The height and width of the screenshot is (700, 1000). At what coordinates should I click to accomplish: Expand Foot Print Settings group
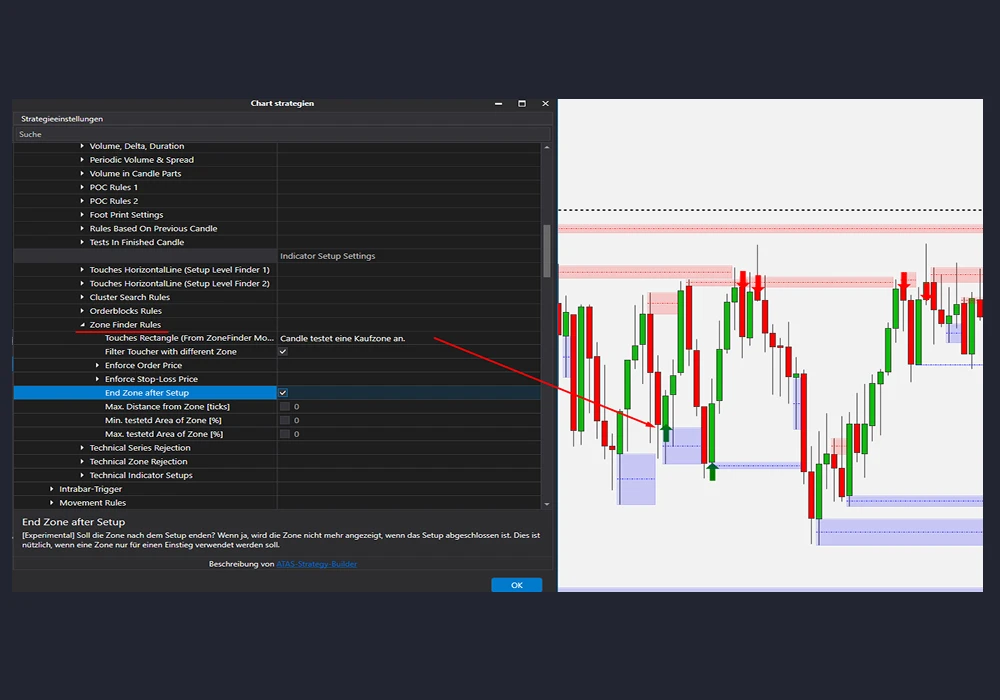click(82, 215)
